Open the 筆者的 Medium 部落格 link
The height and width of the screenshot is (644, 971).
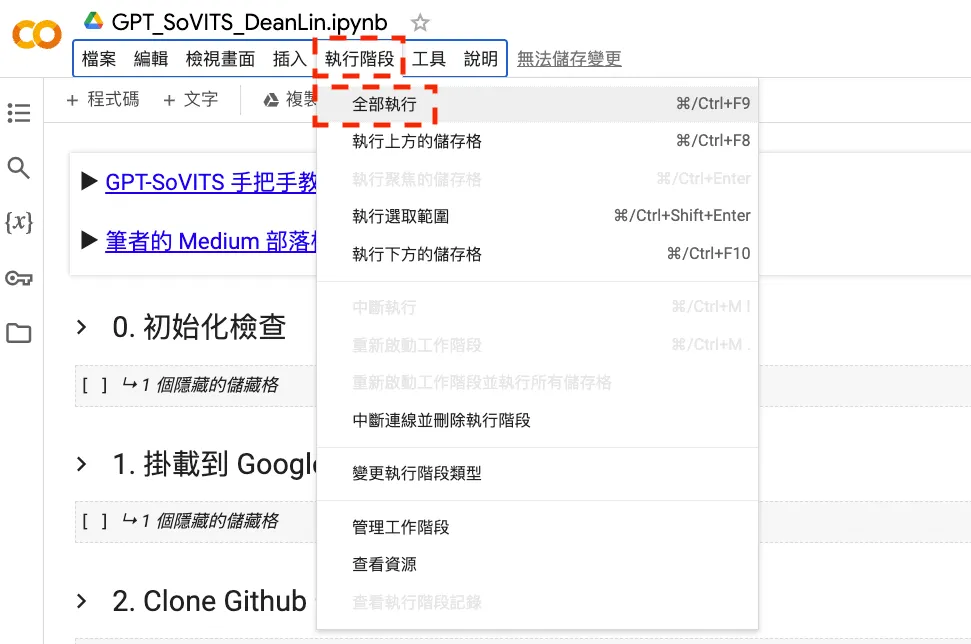pyautogui.click(x=211, y=241)
